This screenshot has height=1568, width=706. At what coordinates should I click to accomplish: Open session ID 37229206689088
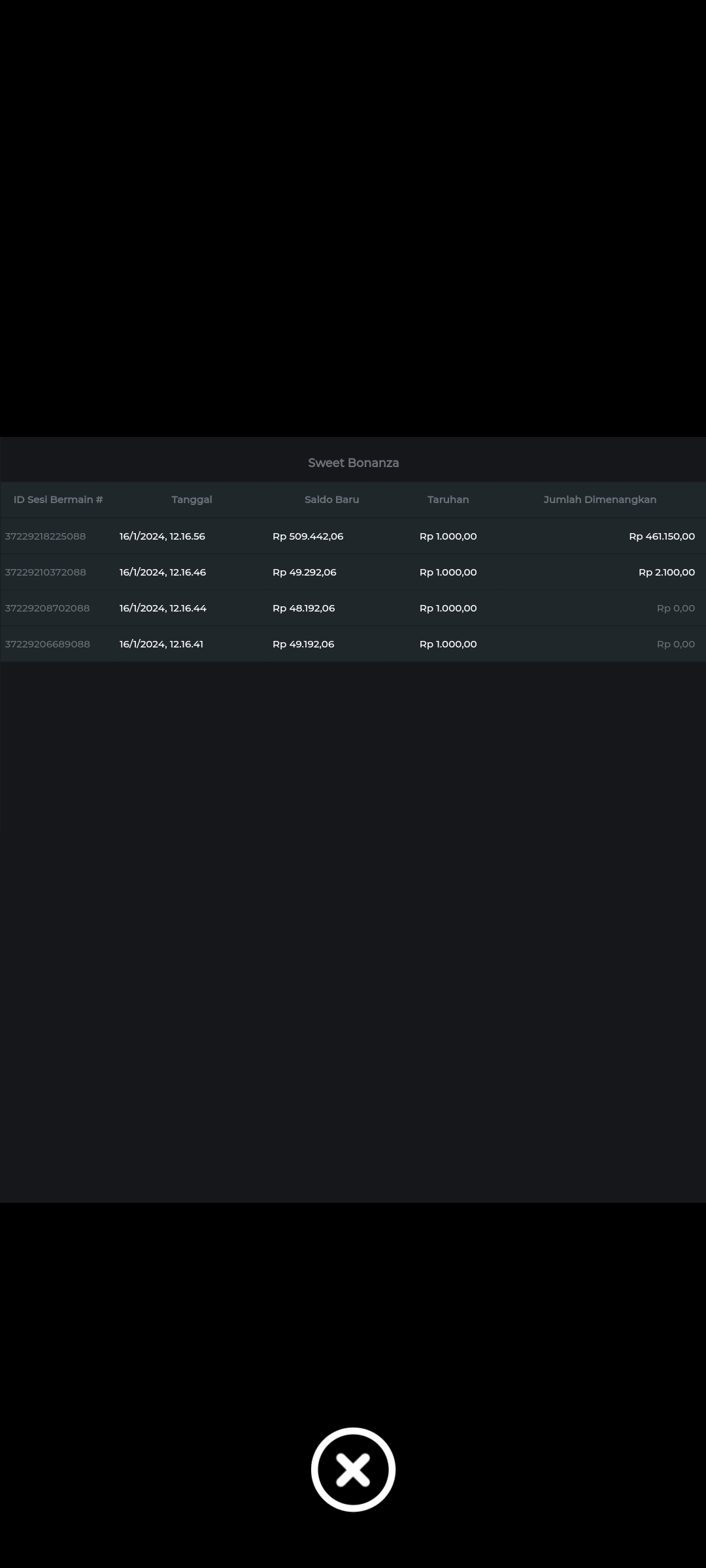[47, 644]
